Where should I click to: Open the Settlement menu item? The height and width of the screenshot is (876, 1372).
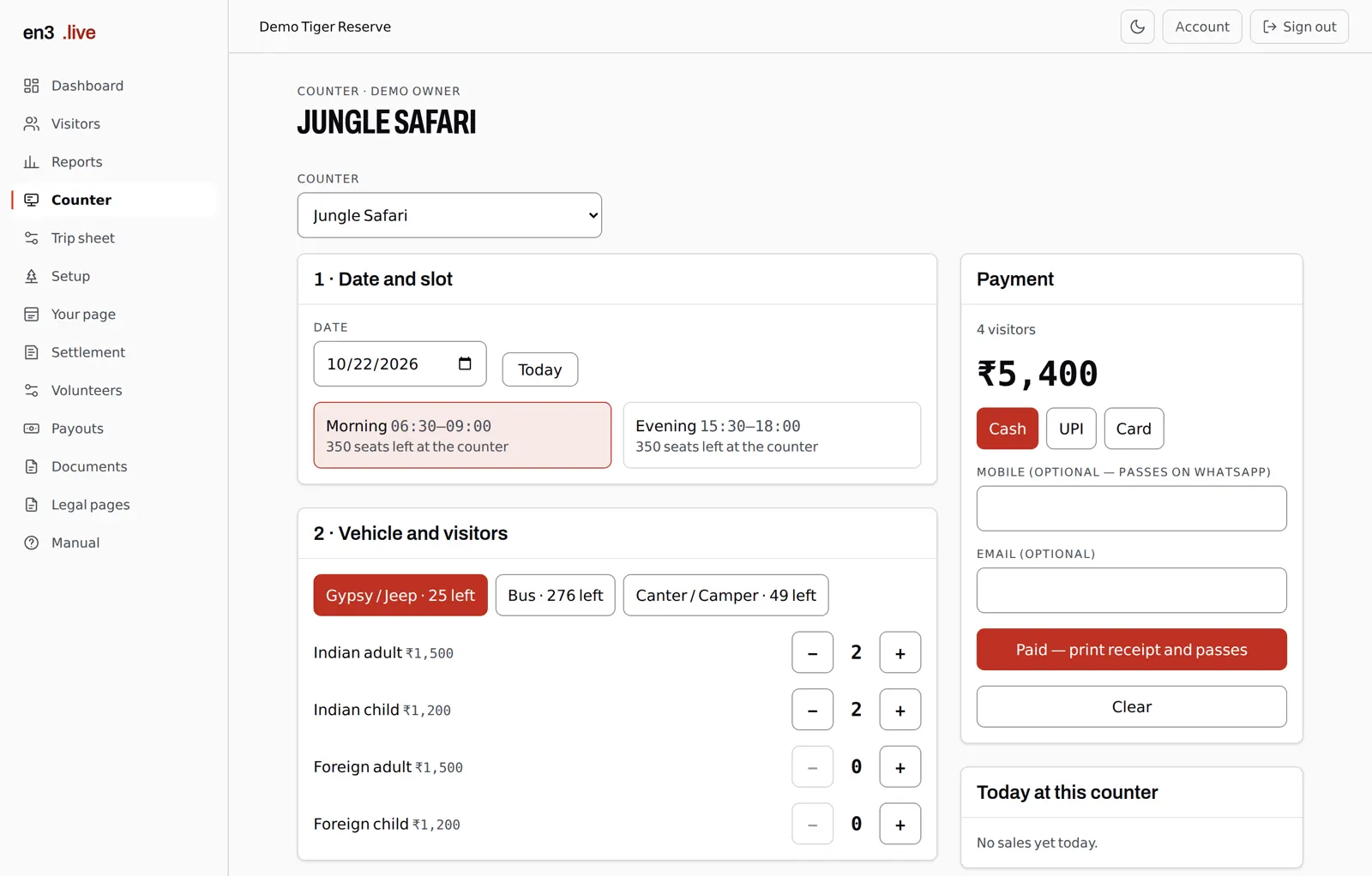tap(114, 352)
